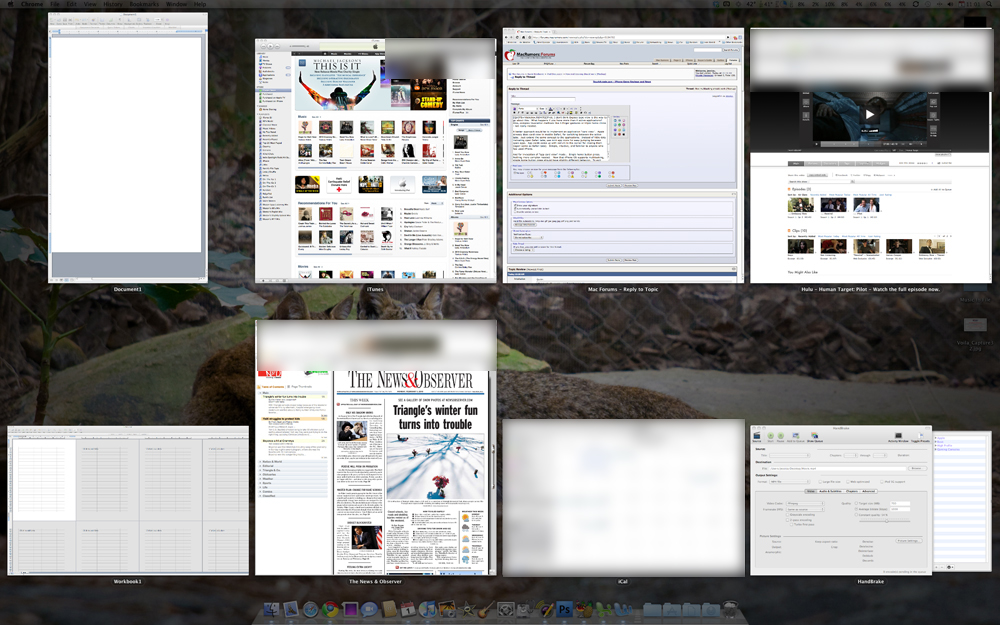
Task: Open iMovie star icon in the Dock
Action: pos(467,609)
